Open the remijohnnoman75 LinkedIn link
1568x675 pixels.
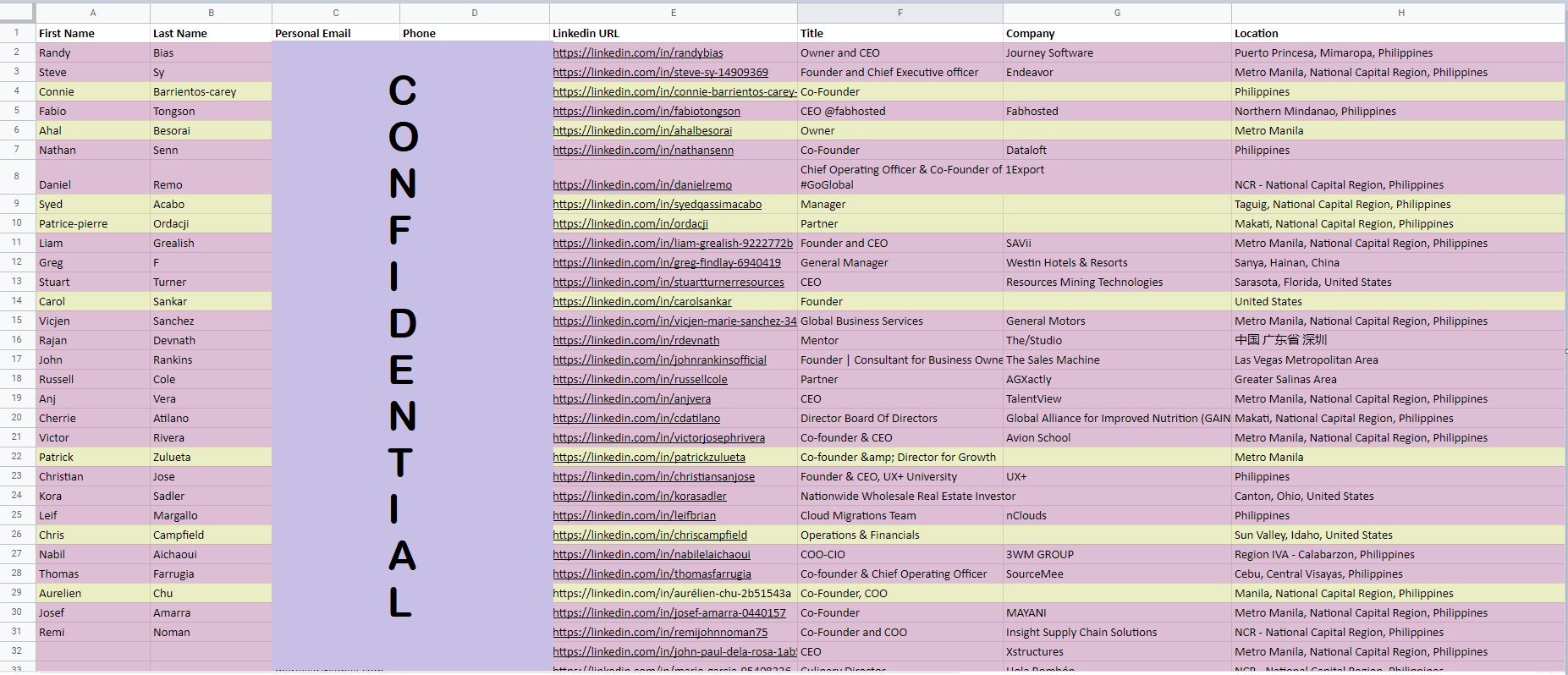pos(661,632)
